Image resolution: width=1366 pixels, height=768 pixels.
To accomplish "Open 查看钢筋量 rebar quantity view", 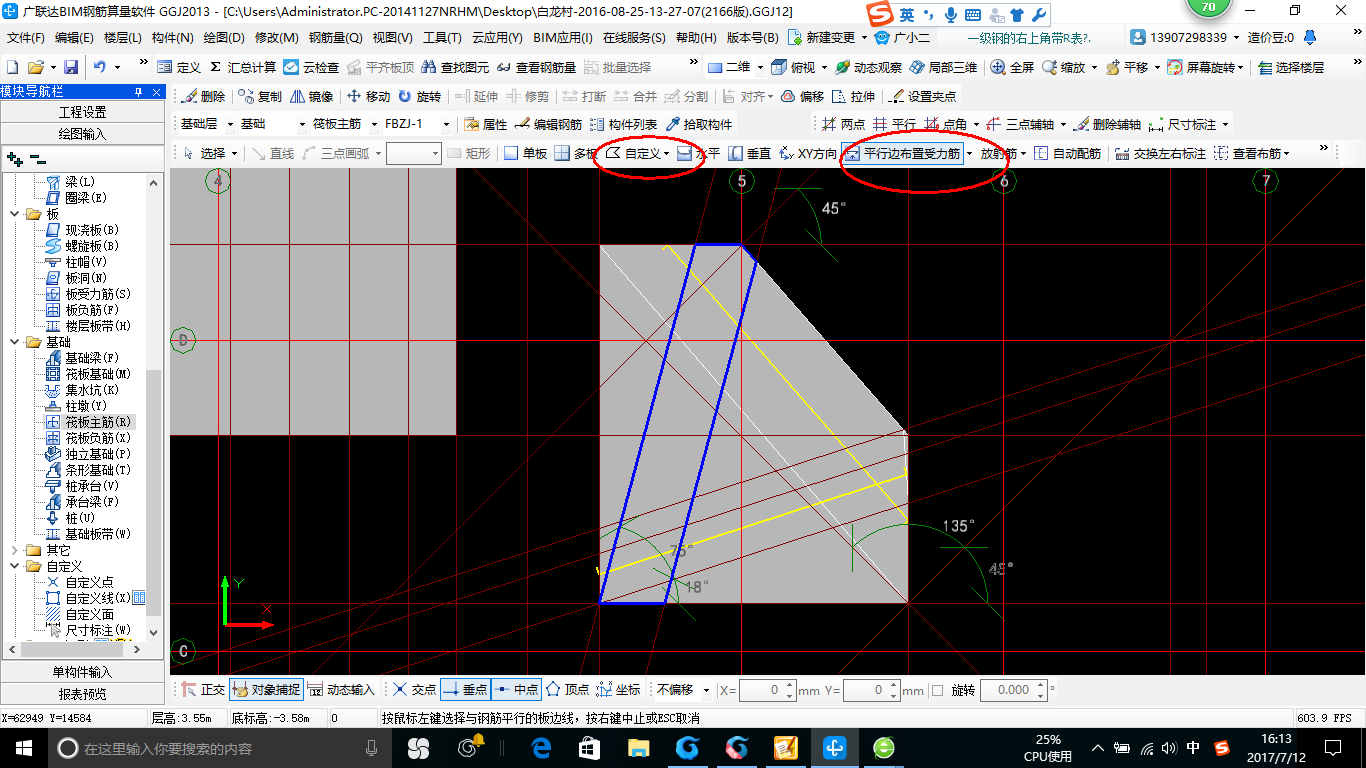I will point(537,67).
